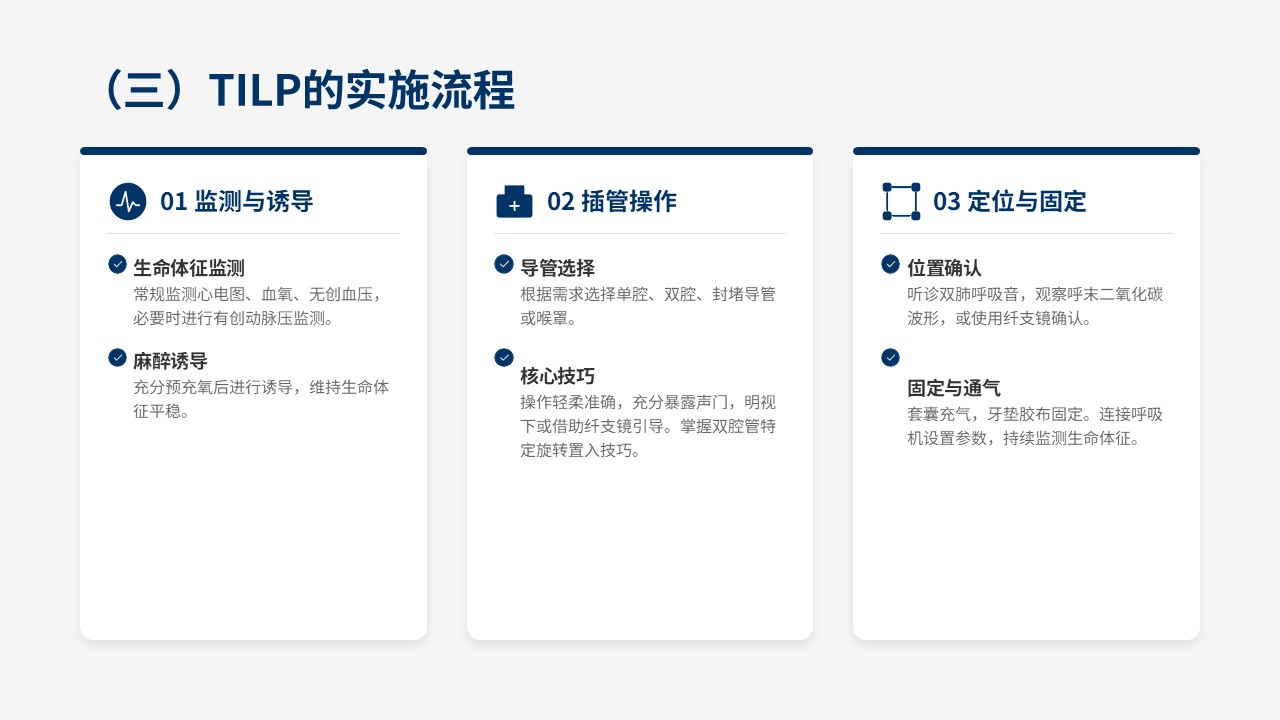Click the dark blue bar atop the 插管操作 card
The height and width of the screenshot is (720, 1280).
tap(640, 151)
